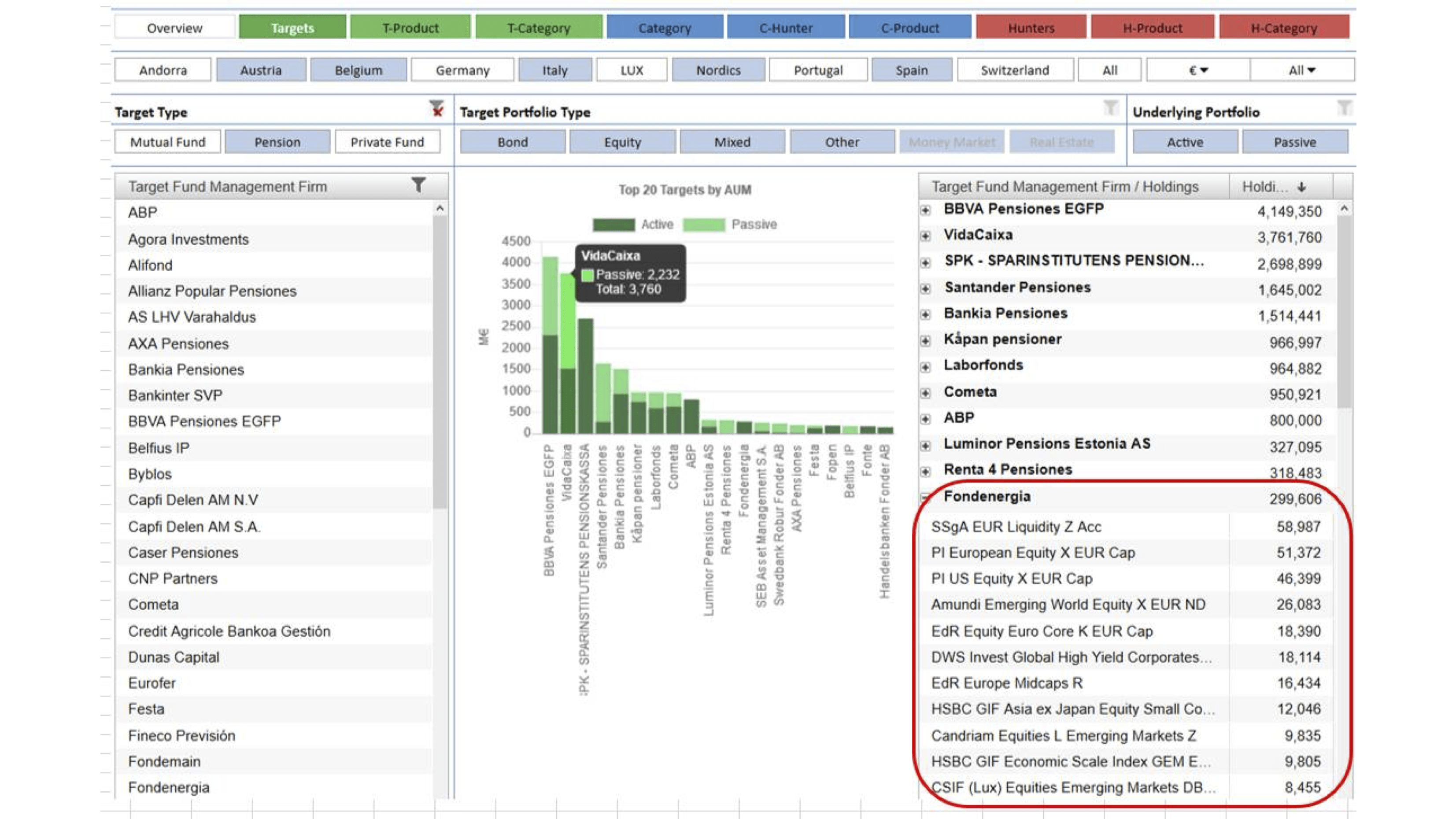Select Allianz Popular Pensiones in the firm list
This screenshot has width=1456, height=819.
tap(274, 291)
